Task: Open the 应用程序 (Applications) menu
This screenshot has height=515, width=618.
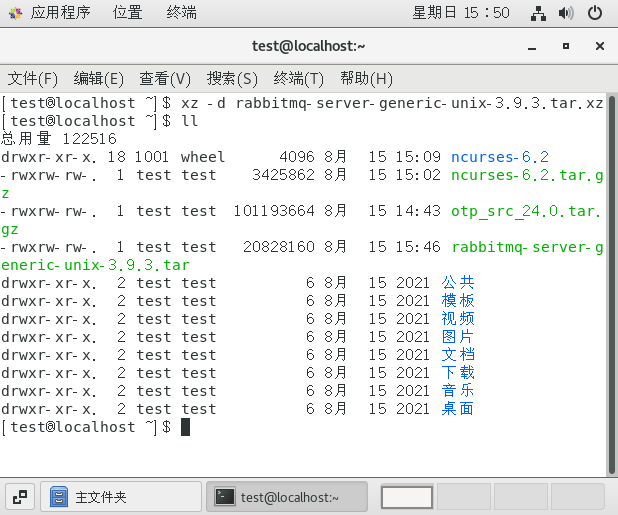Action: pos(60,13)
